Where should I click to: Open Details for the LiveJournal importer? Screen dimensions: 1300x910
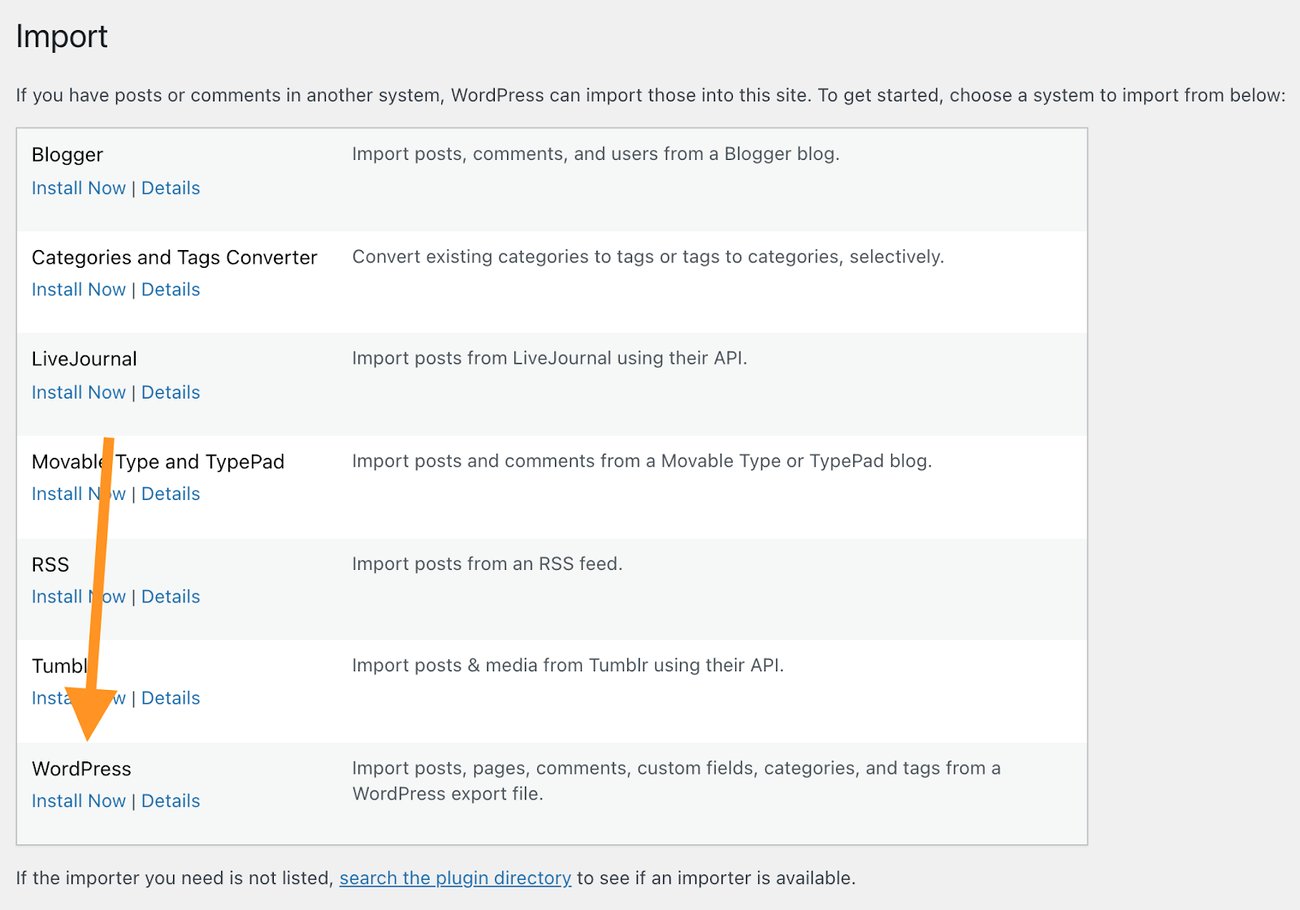[x=170, y=392]
